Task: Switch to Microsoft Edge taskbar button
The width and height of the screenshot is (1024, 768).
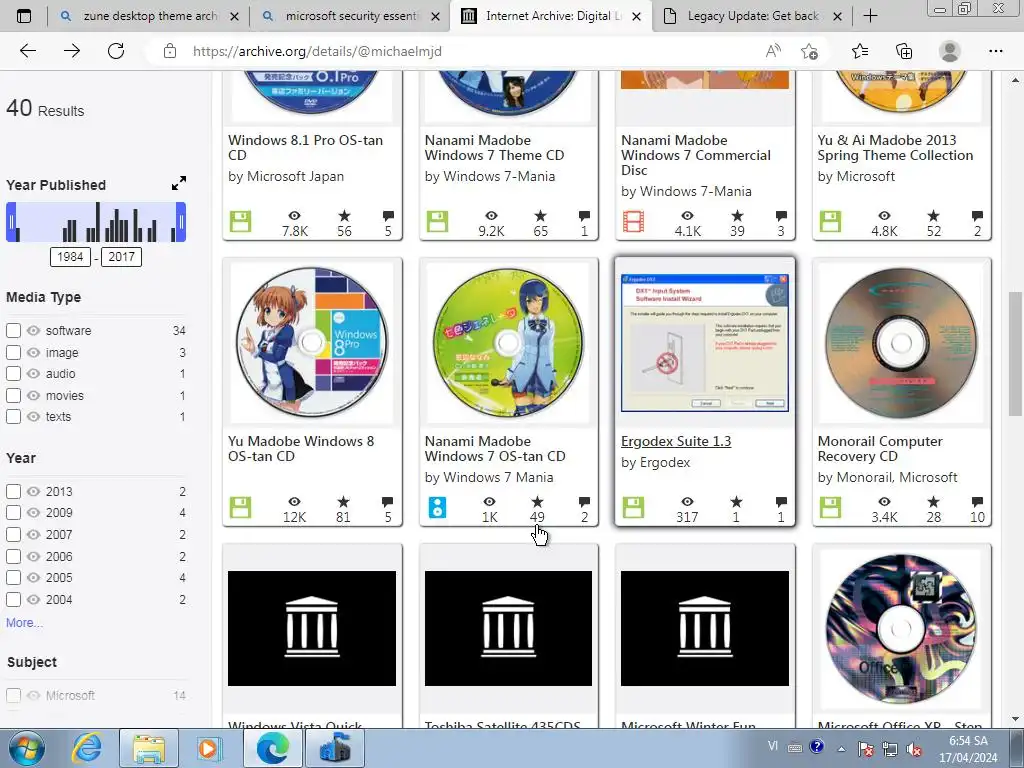Action: [x=272, y=748]
